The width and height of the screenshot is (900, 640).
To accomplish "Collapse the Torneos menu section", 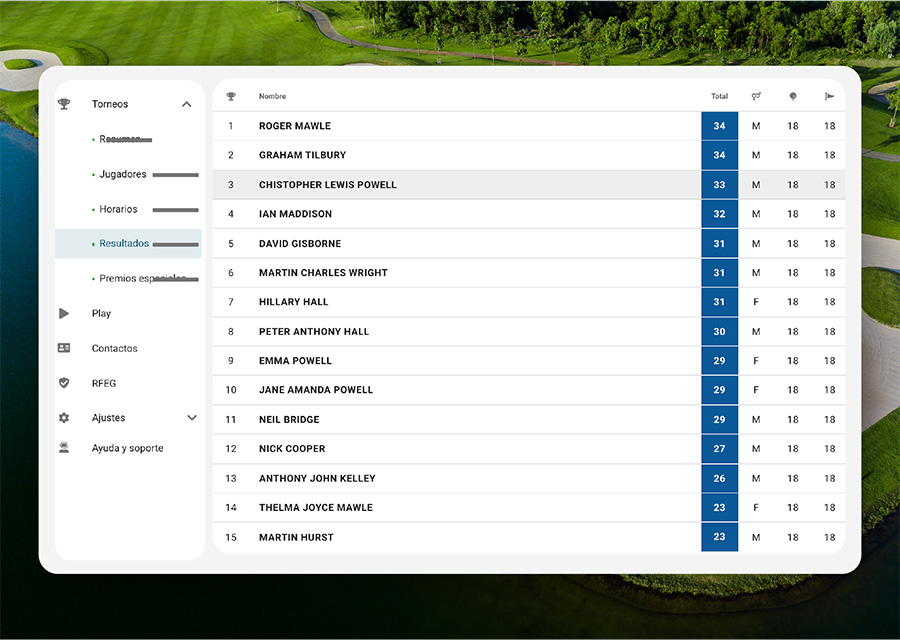I will click(x=186, y=104).
